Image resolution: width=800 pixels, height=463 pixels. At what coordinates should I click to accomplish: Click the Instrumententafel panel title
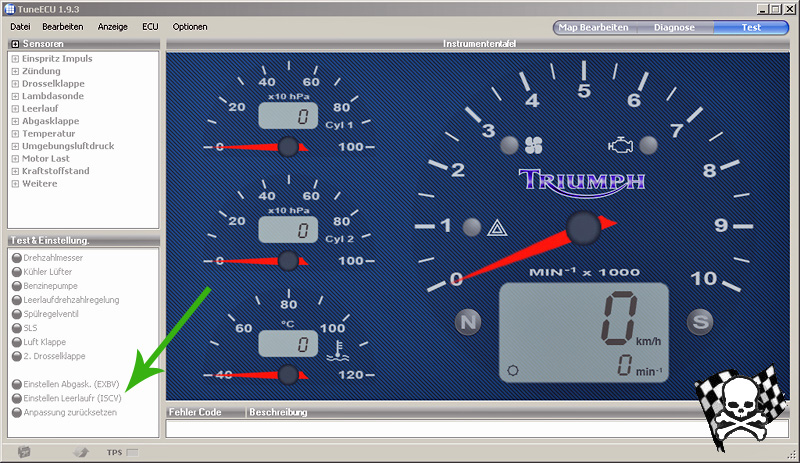(479, 44)
